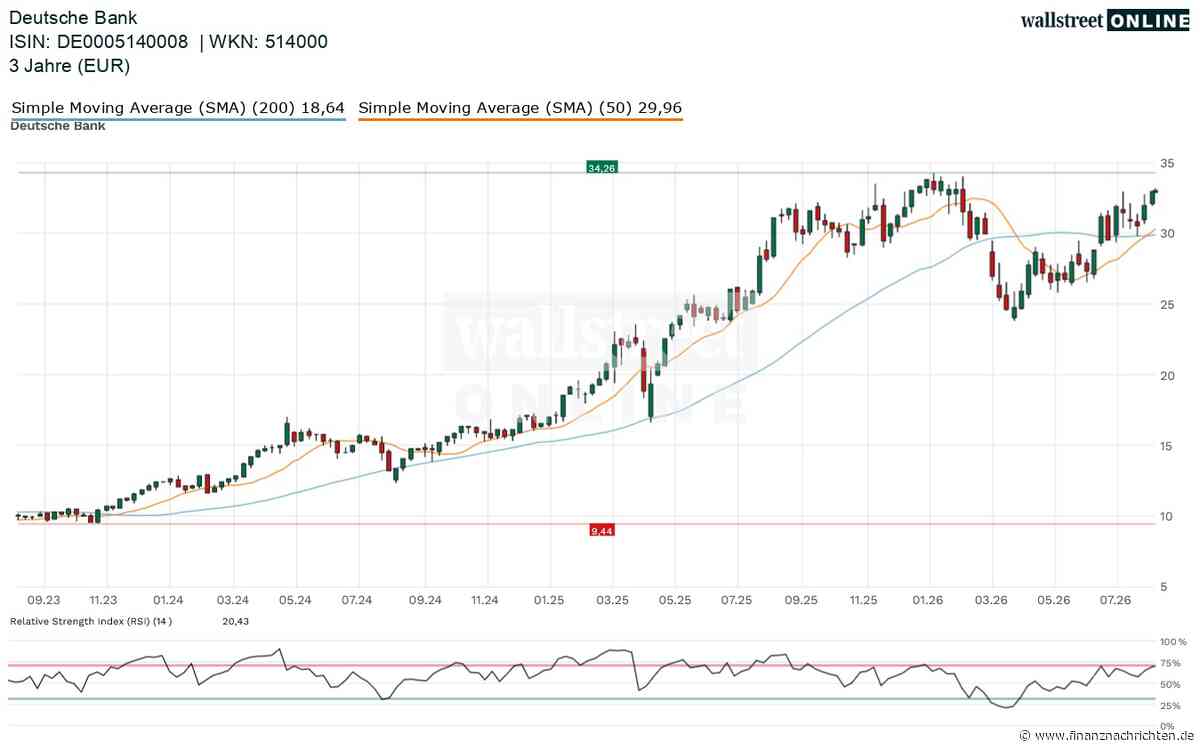Click the 01.26 date axis label
The height and width of the screenshot is (750, 1200).
pyautogui.click(x=929, y=600)
